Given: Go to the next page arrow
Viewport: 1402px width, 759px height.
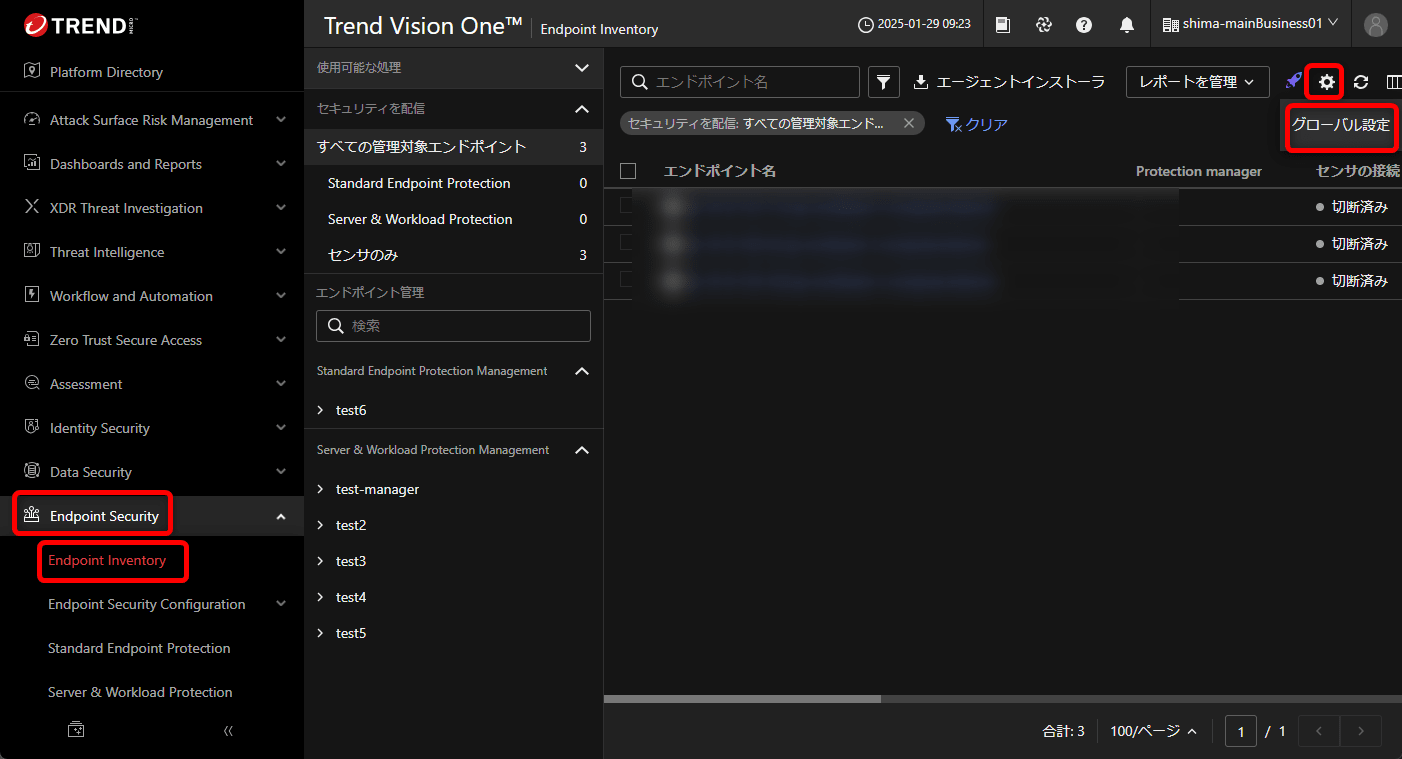Looking at the screenshot, I should tap(1361, 731).
